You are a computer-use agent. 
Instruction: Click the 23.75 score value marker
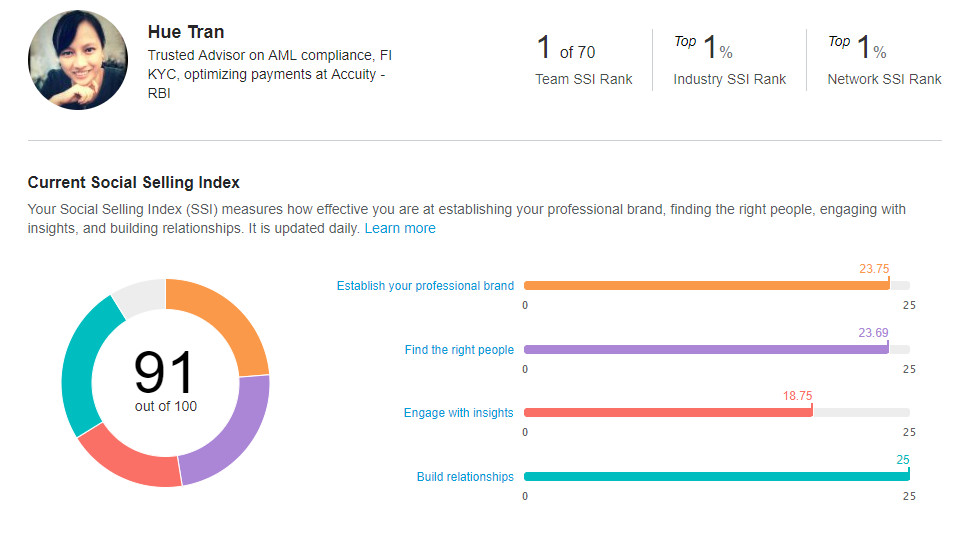(x=874, y=269)
